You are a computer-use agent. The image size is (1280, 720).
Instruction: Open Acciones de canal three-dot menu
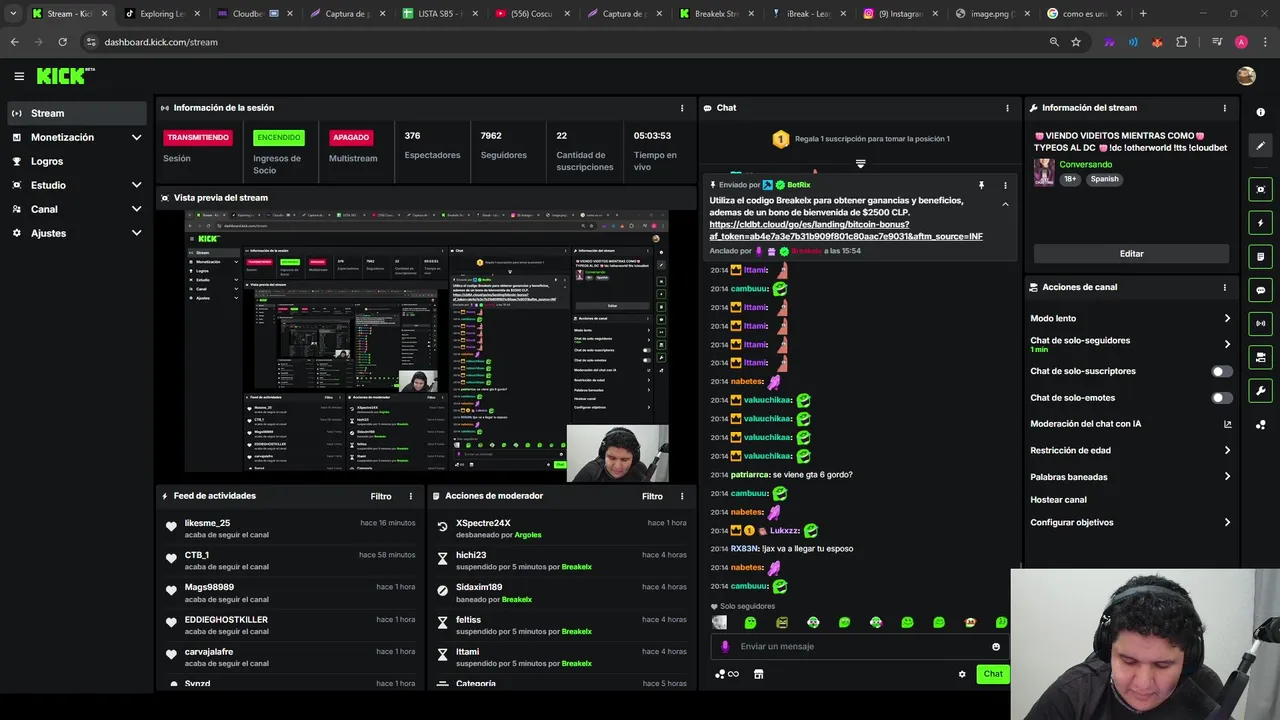coord(1224,287)
